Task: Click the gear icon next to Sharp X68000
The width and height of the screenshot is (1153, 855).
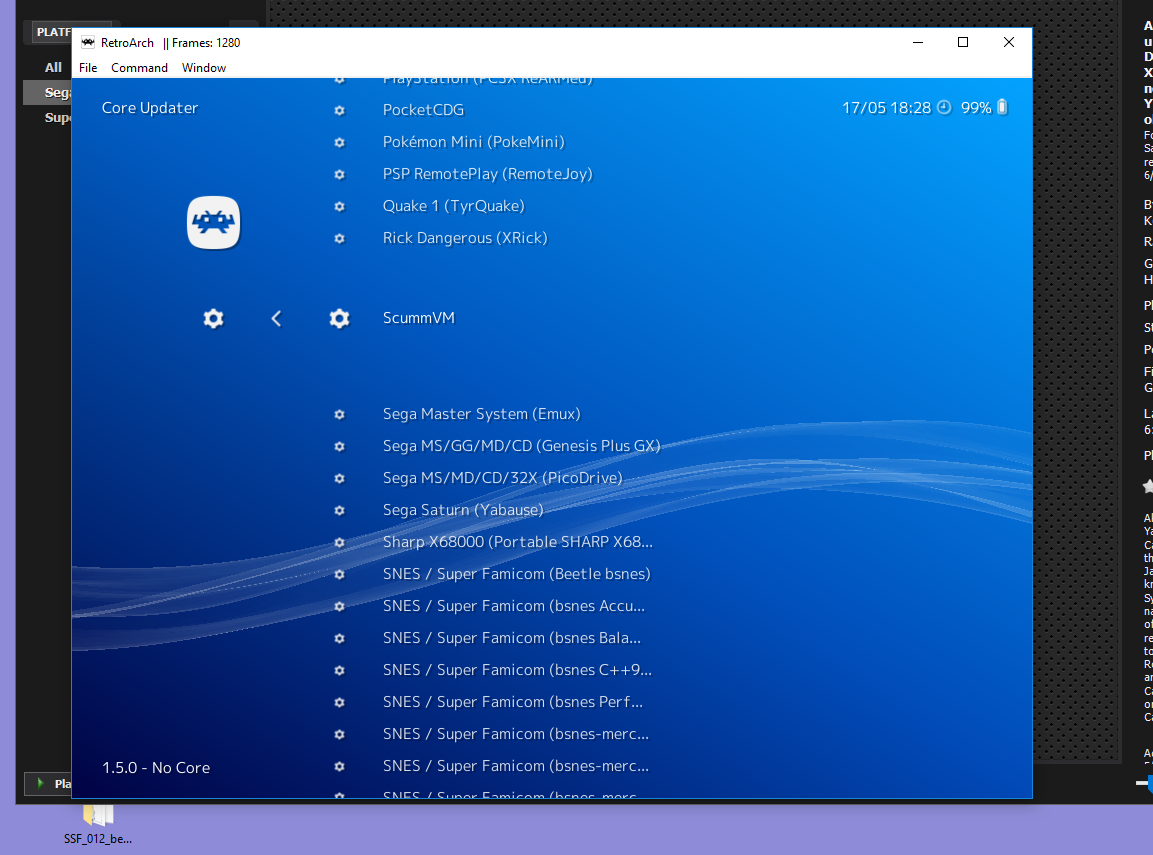Action: coord(339,543)
